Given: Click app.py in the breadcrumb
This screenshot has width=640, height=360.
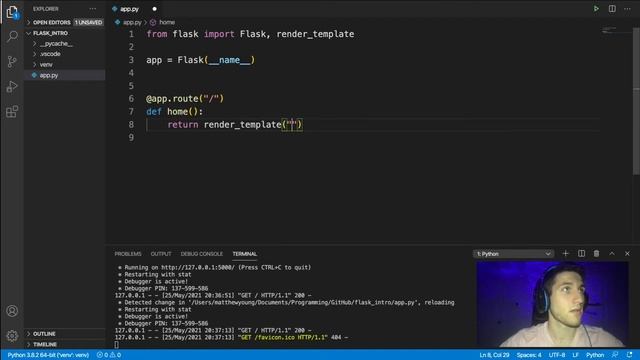Looking at the screenshot, I should pyautogui.click(x=131, y=22).
